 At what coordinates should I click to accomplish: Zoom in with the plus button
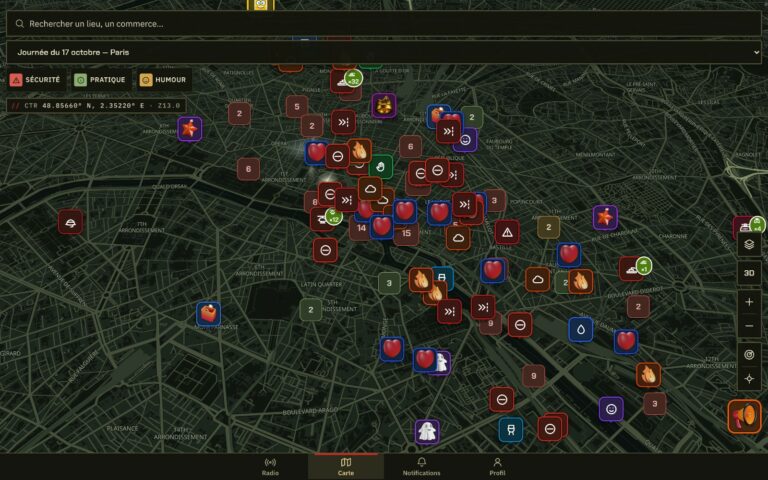tap(749, 302)
